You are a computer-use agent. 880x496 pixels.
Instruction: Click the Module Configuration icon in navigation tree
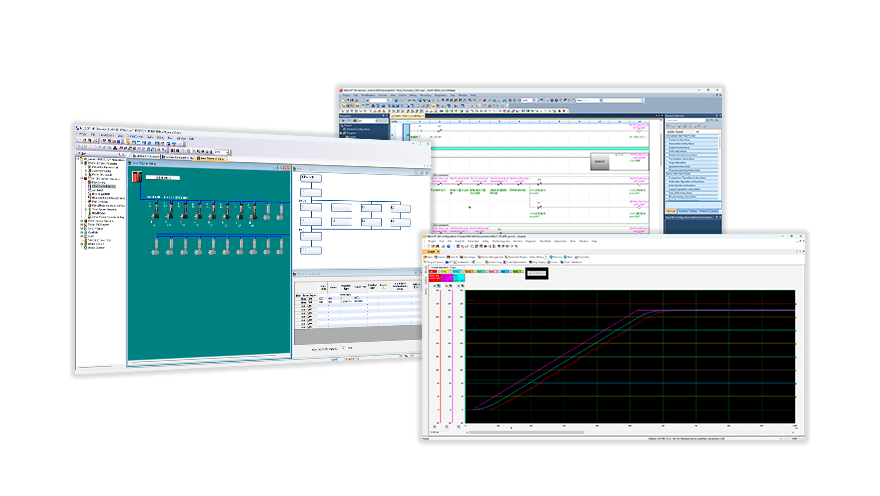tap(346, 129)
